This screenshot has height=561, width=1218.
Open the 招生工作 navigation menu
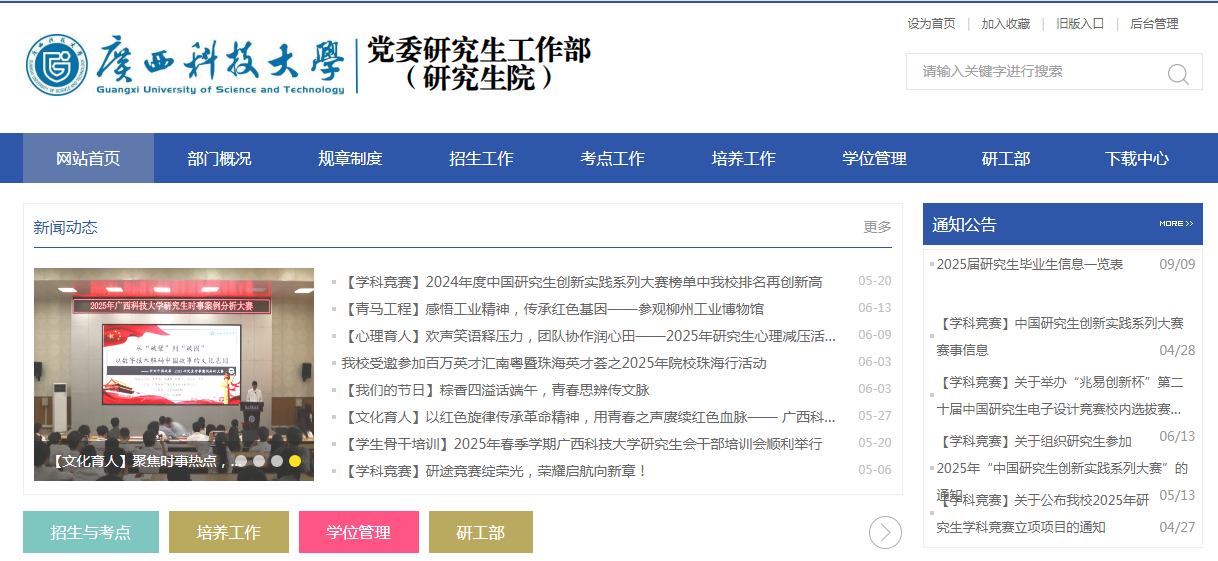pyautogui.click(x=481, y=158)
